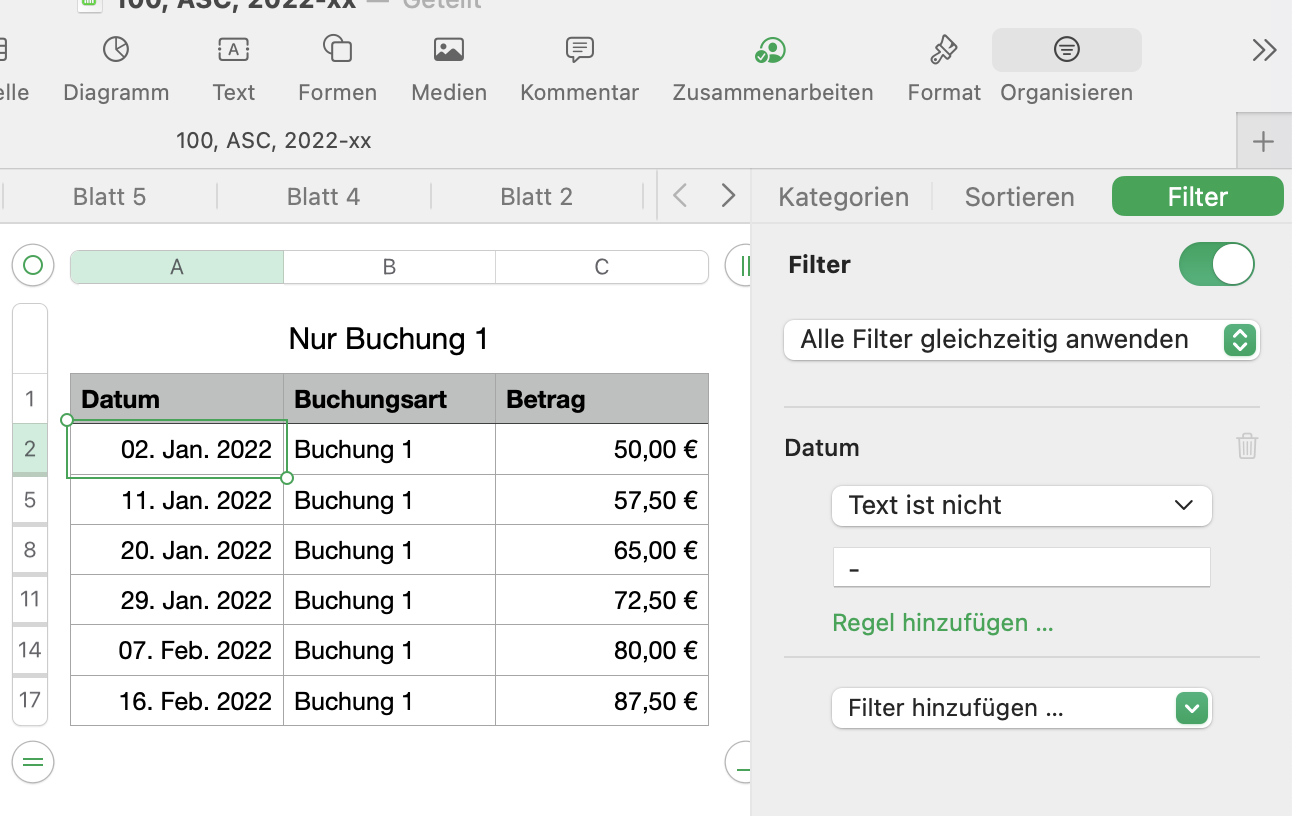This screenshot has width=1292, height=816.
Task: Open the Diagramm chart tool
Action: [x=116, y=67]
